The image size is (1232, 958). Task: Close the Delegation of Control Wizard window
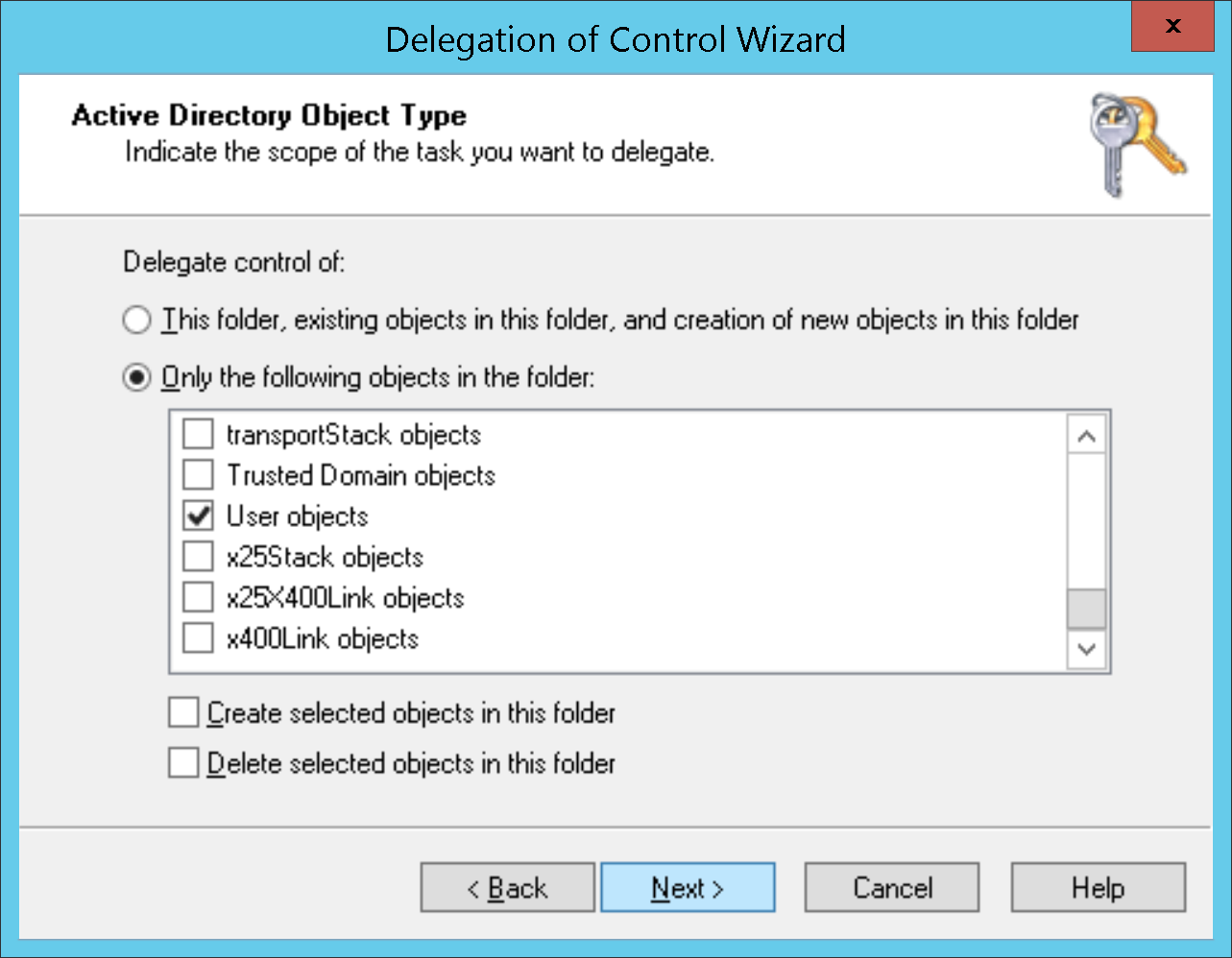click(1173, 27)
